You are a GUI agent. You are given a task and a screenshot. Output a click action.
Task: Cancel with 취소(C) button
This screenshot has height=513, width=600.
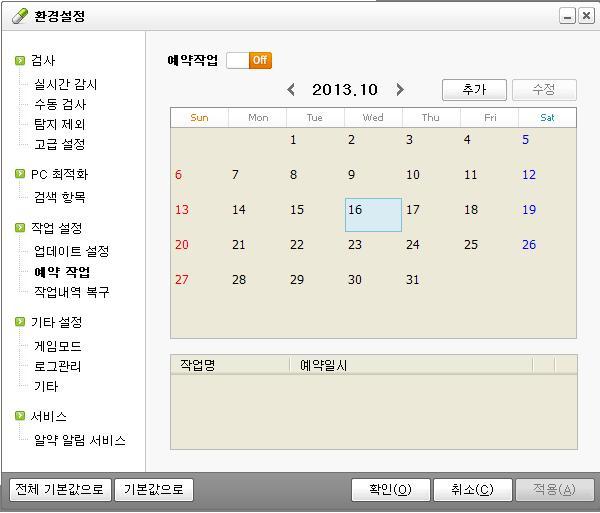[473, 490]
